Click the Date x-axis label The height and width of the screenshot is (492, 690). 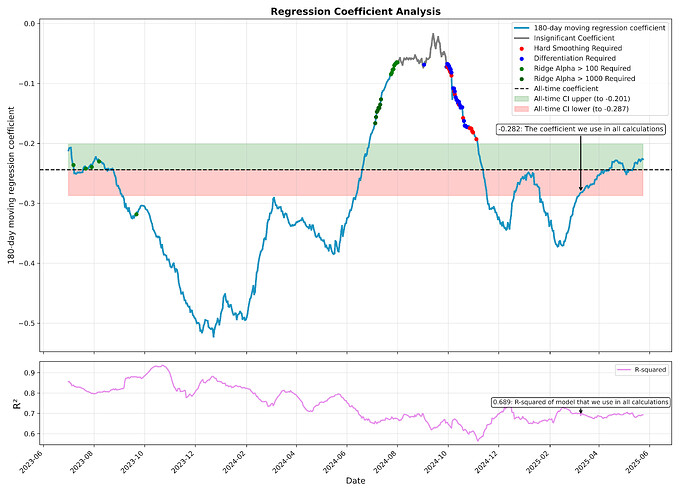[x=355, y=481]
